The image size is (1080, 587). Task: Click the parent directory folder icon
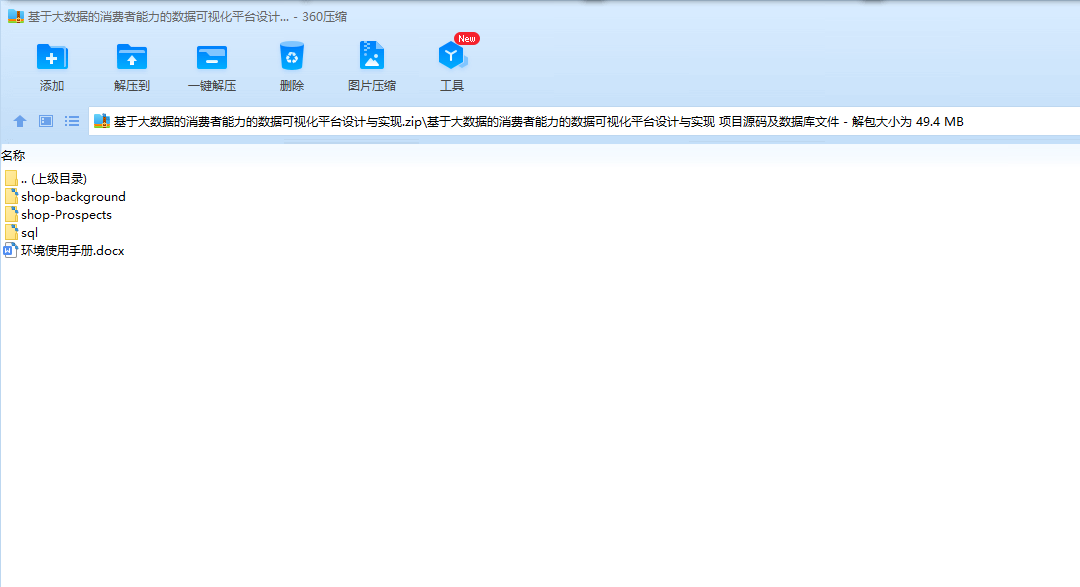point(11,178)
